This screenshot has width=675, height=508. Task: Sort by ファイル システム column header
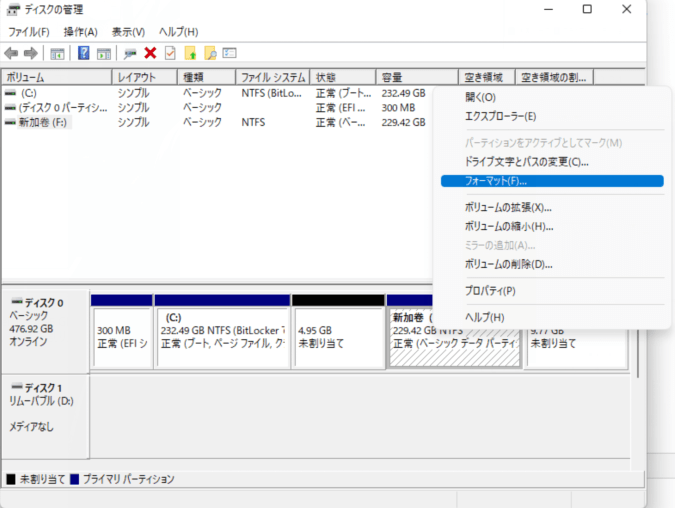click(x=273, y=77)
